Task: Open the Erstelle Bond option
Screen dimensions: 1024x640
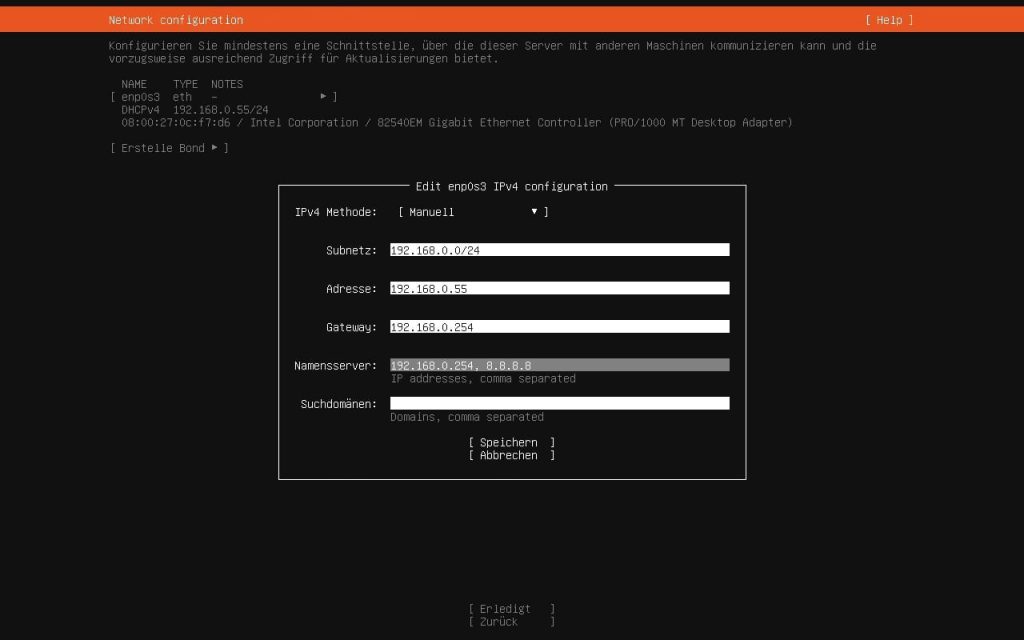Action: point(169,148)
